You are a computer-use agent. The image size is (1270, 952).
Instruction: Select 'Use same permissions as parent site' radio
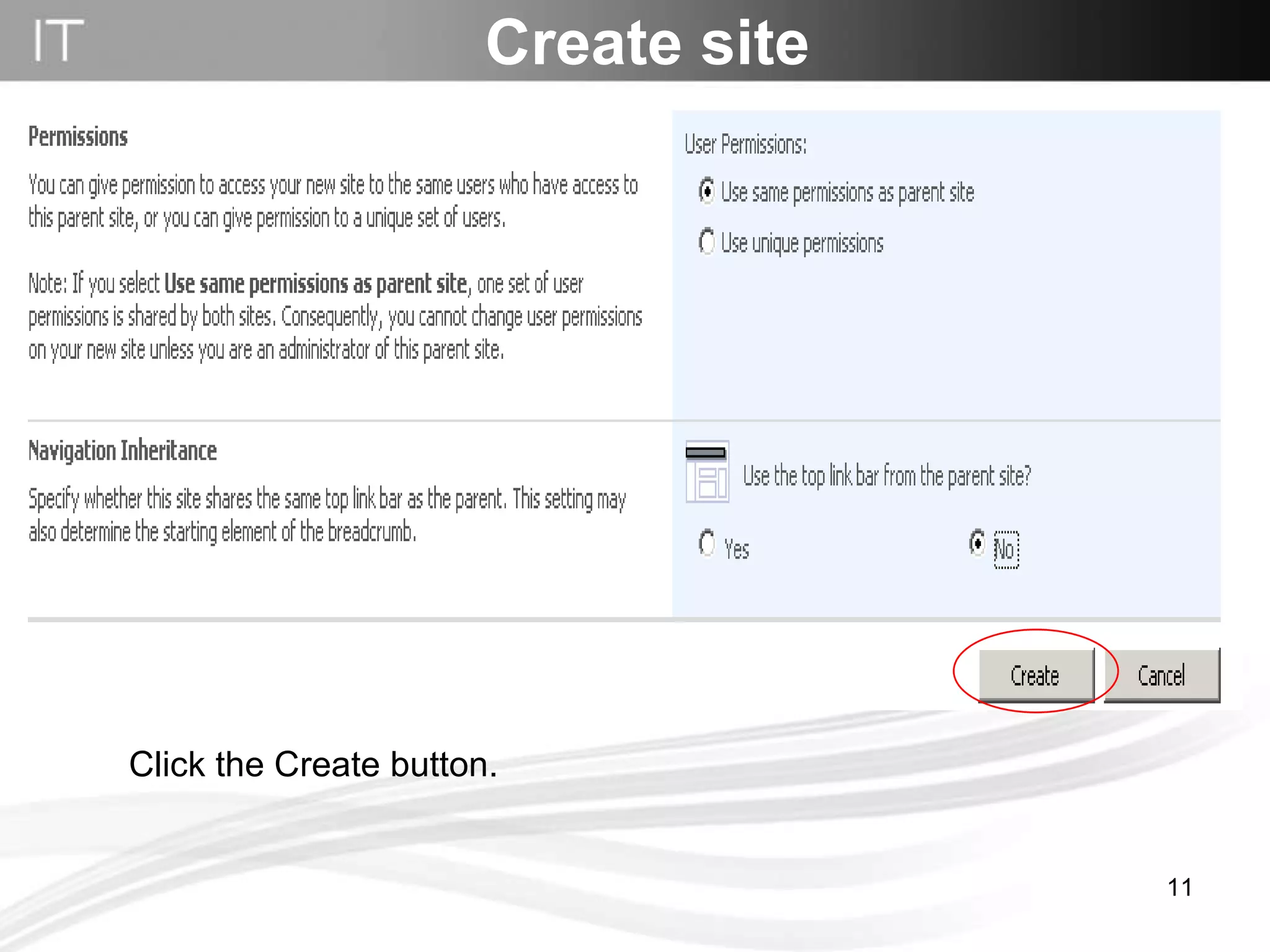706,191
